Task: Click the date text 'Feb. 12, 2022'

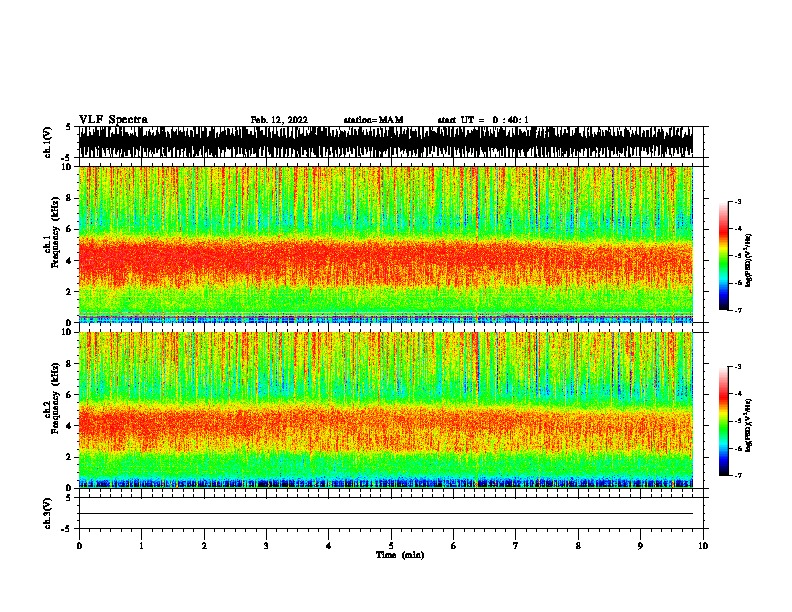Action: pyautogui.click(x=279, y=120)
